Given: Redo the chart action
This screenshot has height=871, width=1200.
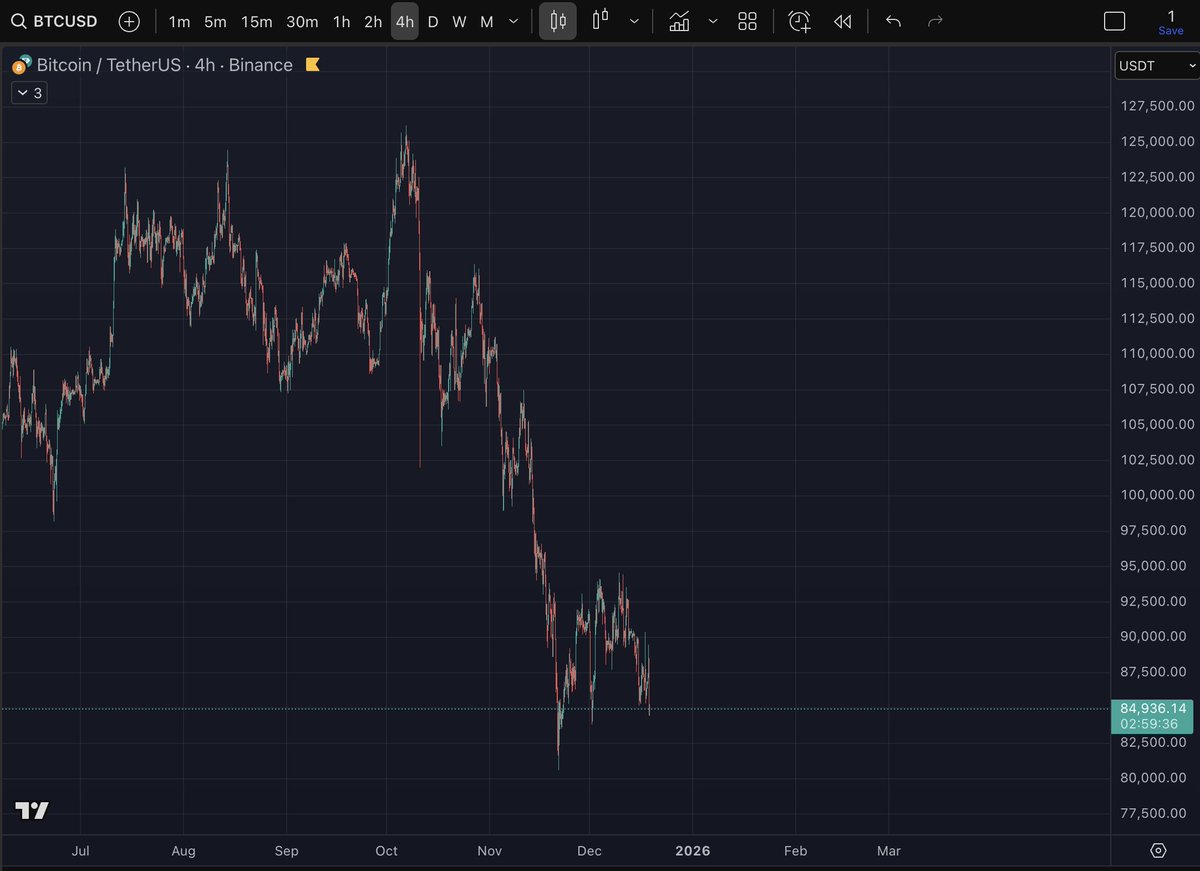Looking at the screenshot, I should point(935,21).
